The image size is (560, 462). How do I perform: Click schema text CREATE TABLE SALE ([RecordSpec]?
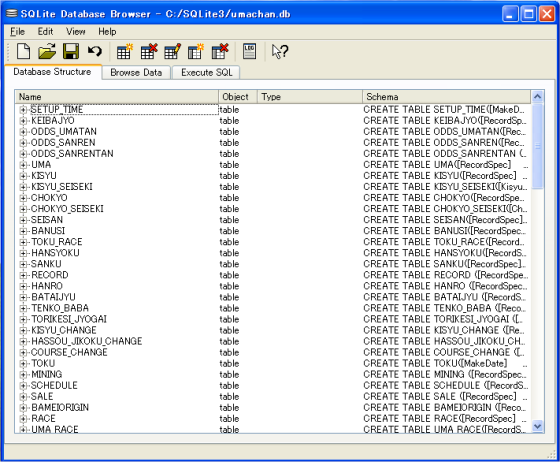440,397
